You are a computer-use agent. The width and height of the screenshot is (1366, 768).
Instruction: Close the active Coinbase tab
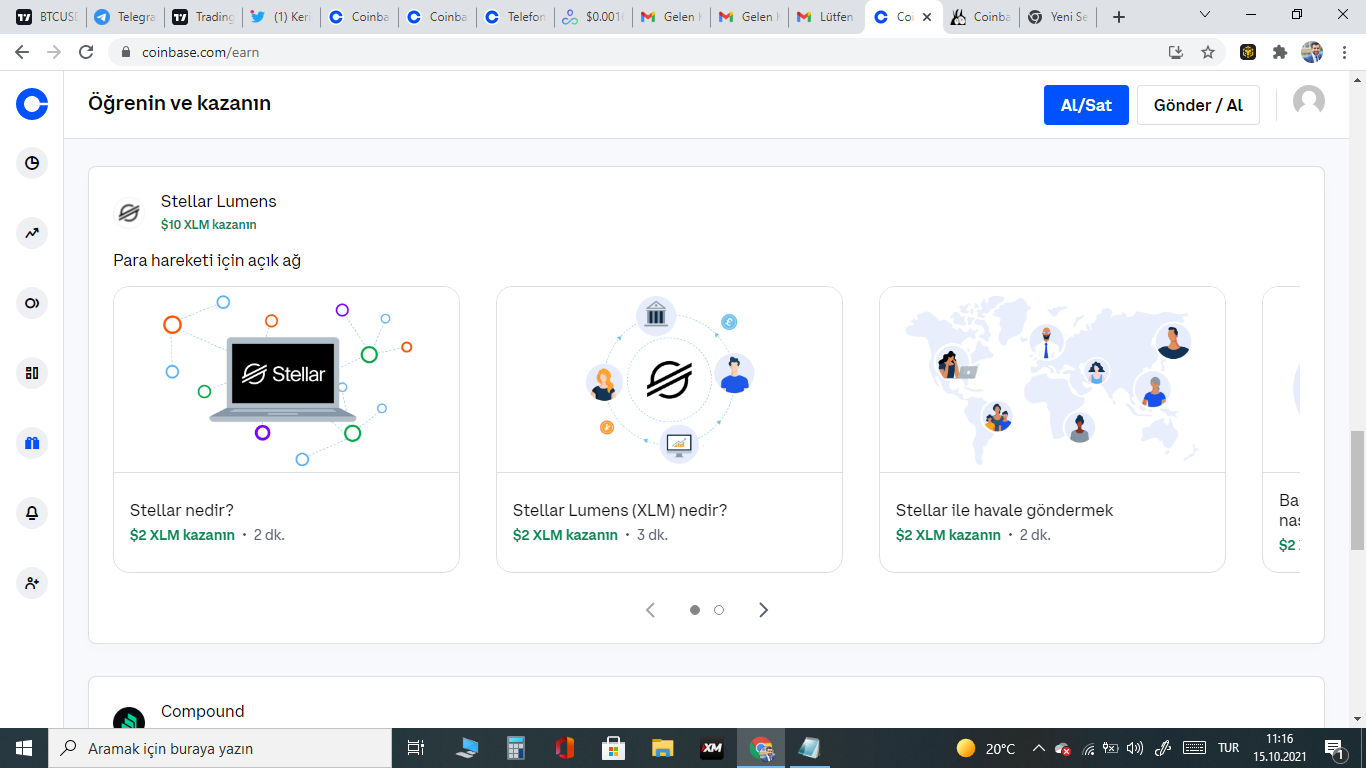click(x=927, y=17)
